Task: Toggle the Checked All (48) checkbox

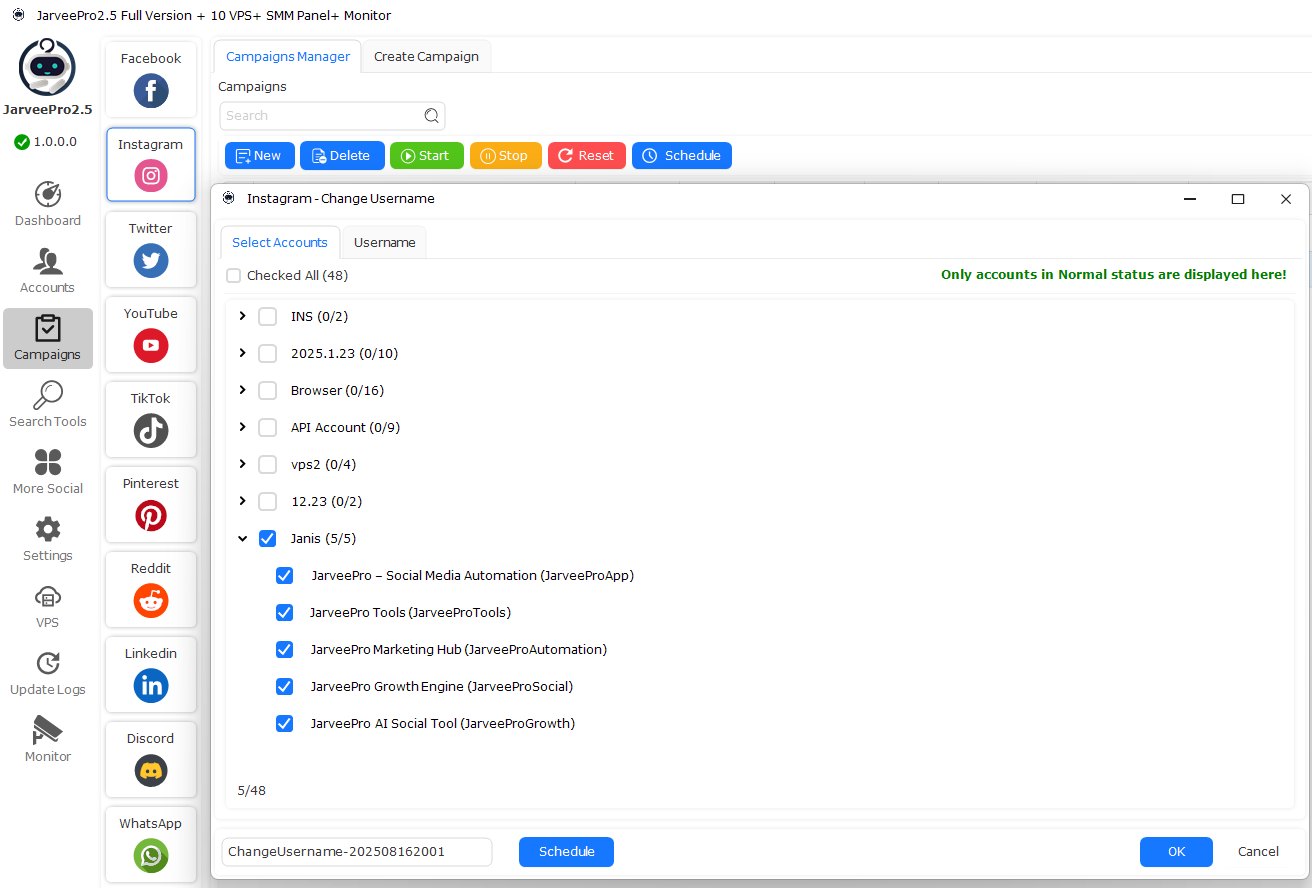Action: pos(234,275)
